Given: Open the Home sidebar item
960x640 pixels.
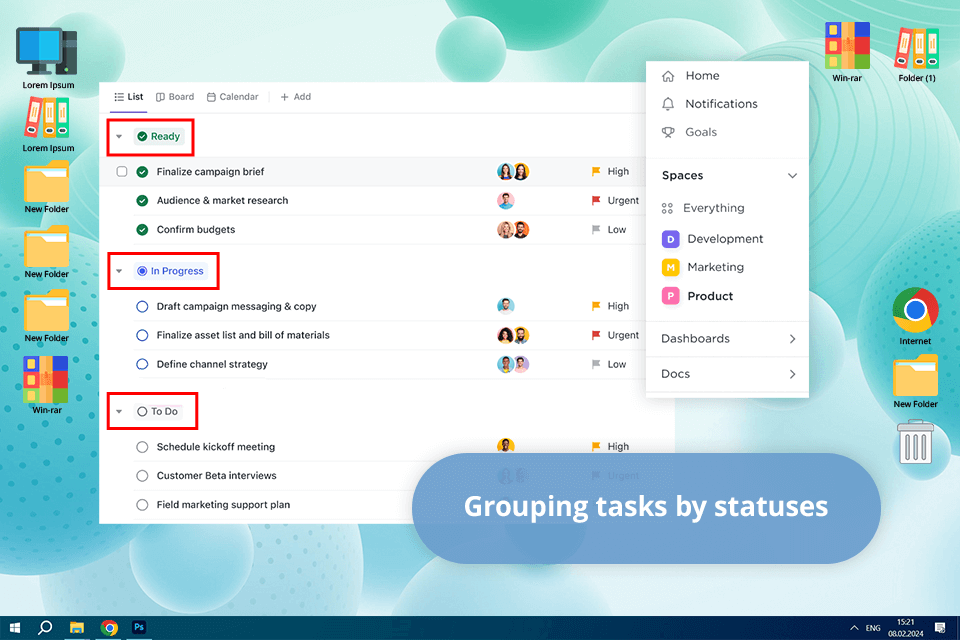Looking at the screenshot, I should coord(690,75).
